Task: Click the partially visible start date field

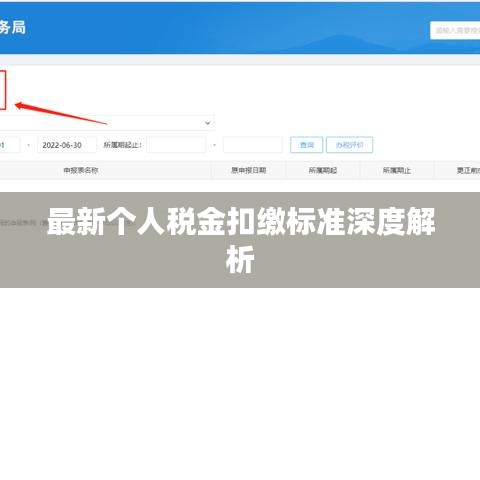Action: [x=10, y=145]
